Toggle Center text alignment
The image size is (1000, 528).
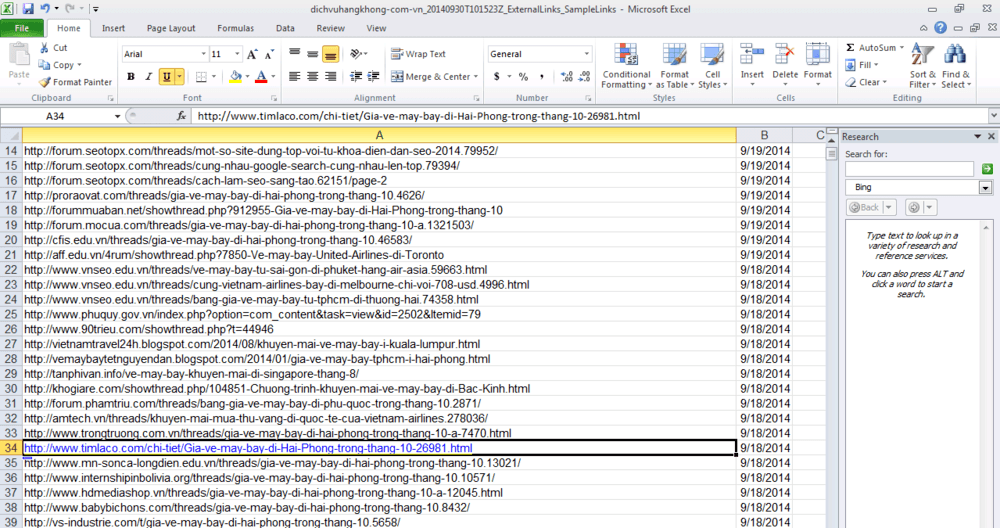coord(312,77)
